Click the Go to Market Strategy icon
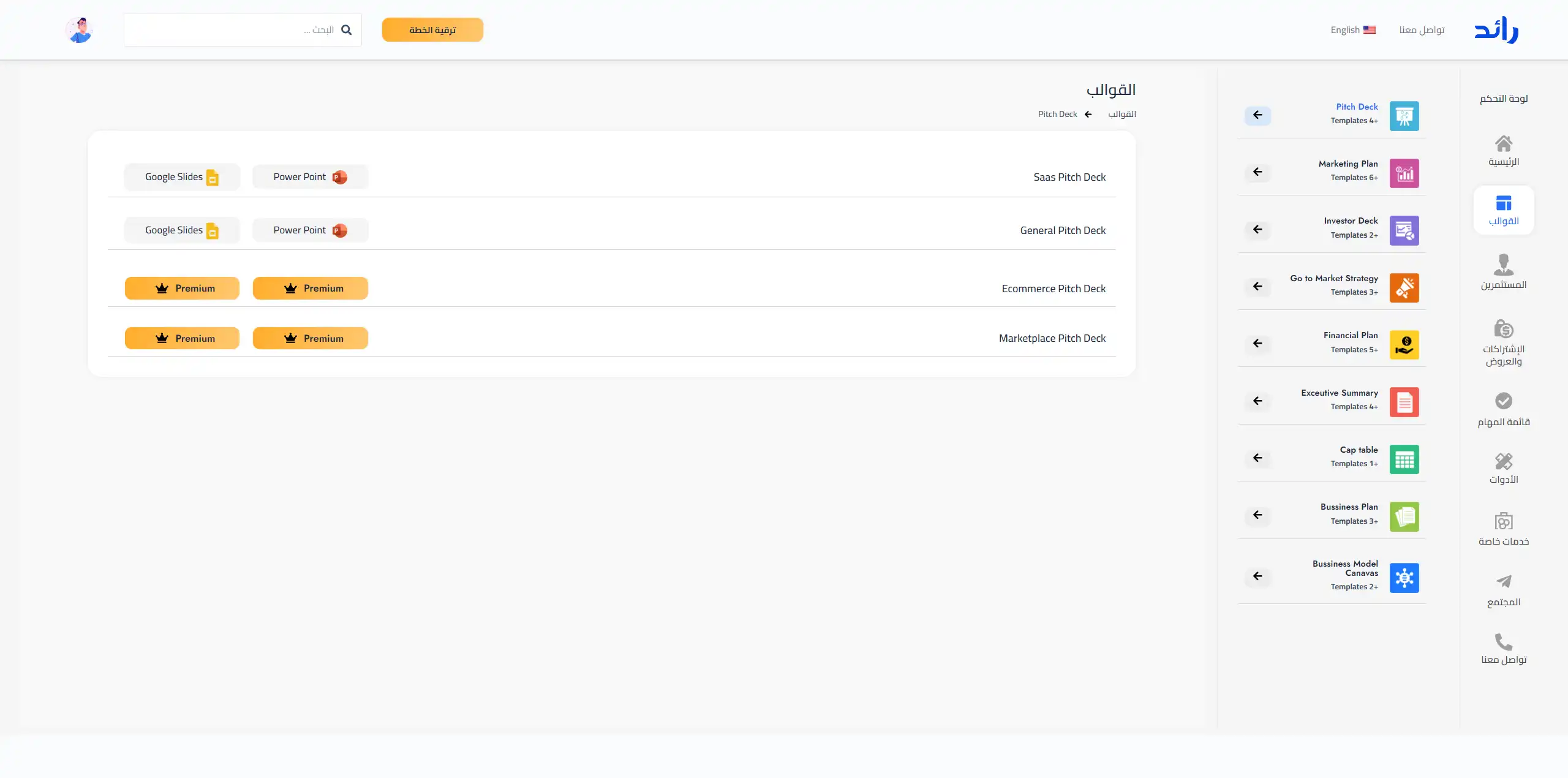Image resolution: width=1568 pixels, height=778 pixels. 1404,287
